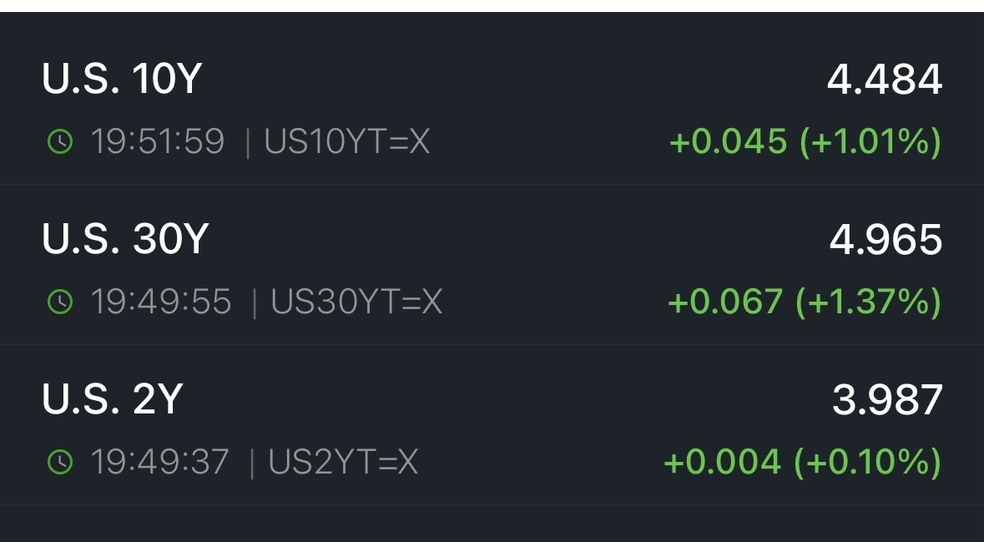984x554 pixels.
Task: Click the US2YT=X ticker symbol
Action: pyautogui.click(x=343, y=462)
